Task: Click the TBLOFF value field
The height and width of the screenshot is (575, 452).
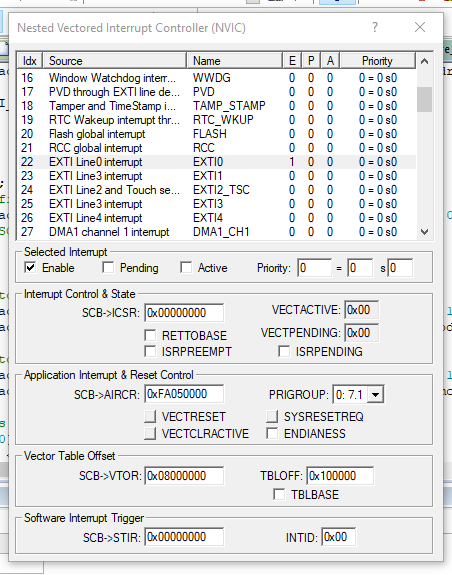Action: 340,476
